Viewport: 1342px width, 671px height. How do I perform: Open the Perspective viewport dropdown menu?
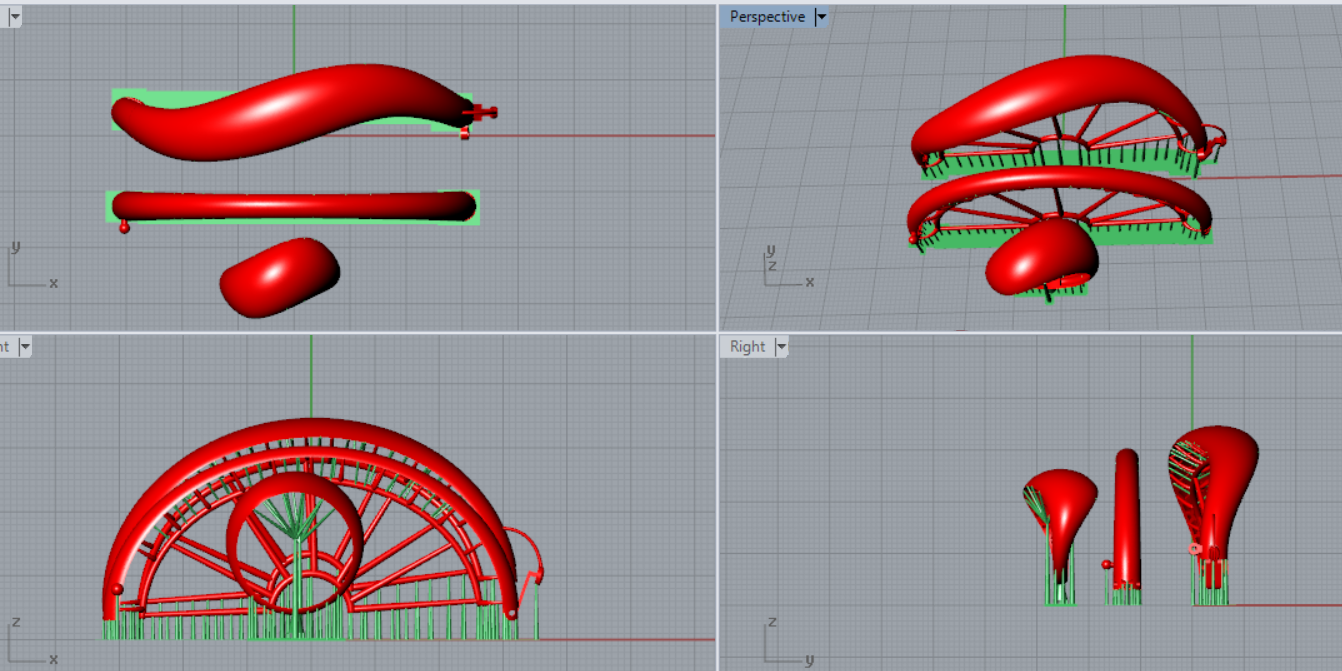(x=822, y=17)
